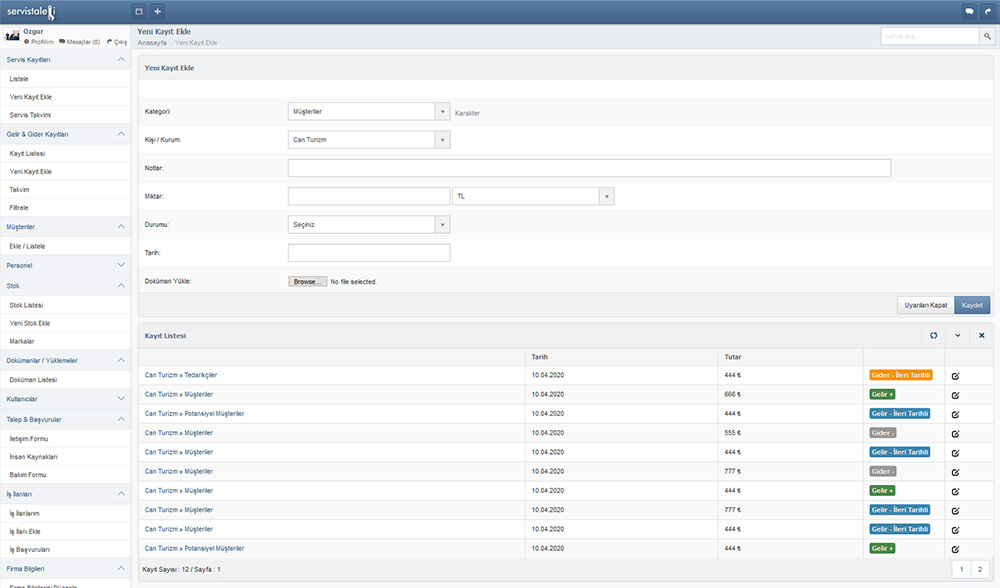The width and height of the screenshot is (1000, 588).
Task: Click the Notlar input field
Action: coord(589,168)
